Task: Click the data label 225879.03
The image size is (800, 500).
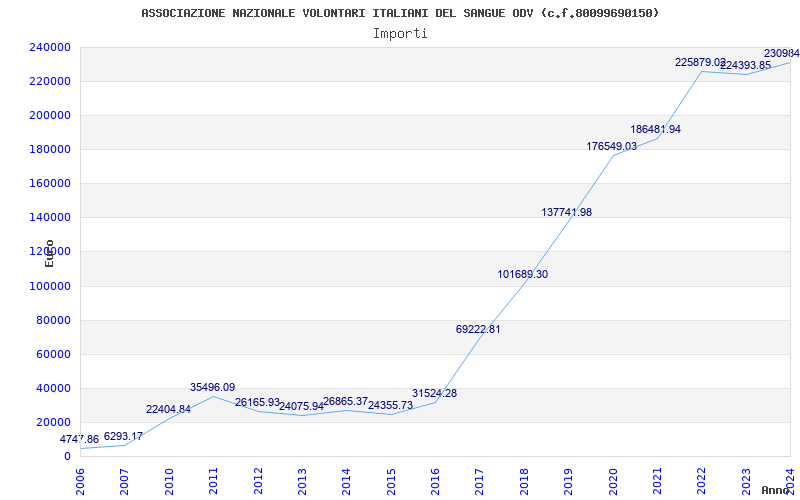Action: point(700,62)
